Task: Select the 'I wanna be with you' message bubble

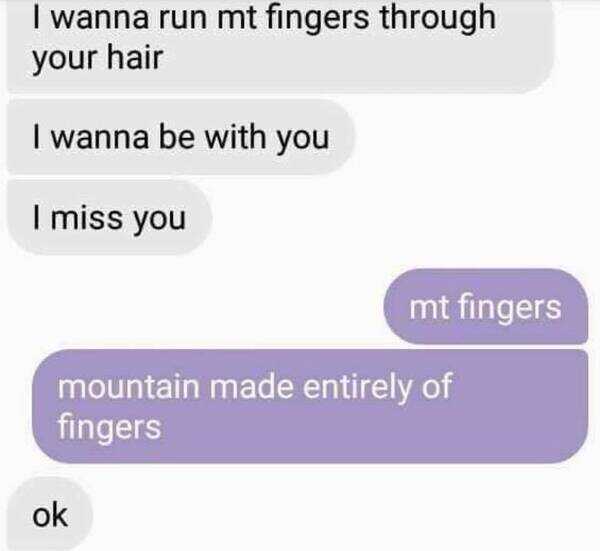Action: (x=181, y=137)
